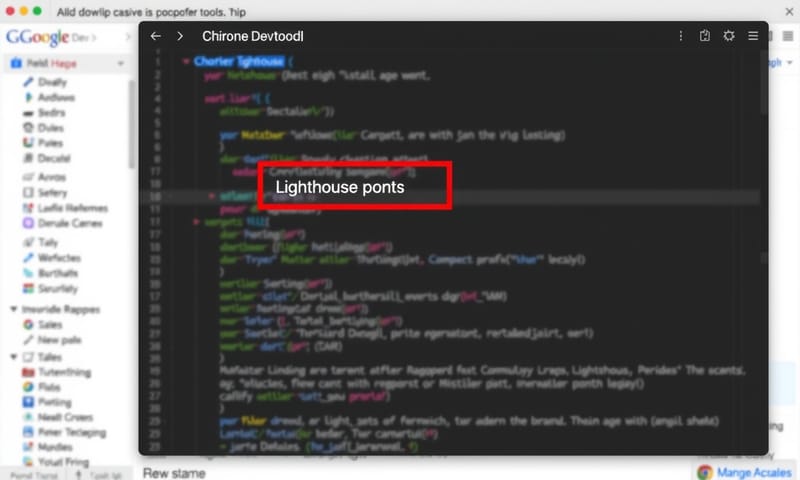The height and width of the screenshot is (480, 800).
Task: Open the dropdown behind Devtools at top right
Action: point(790,62)
